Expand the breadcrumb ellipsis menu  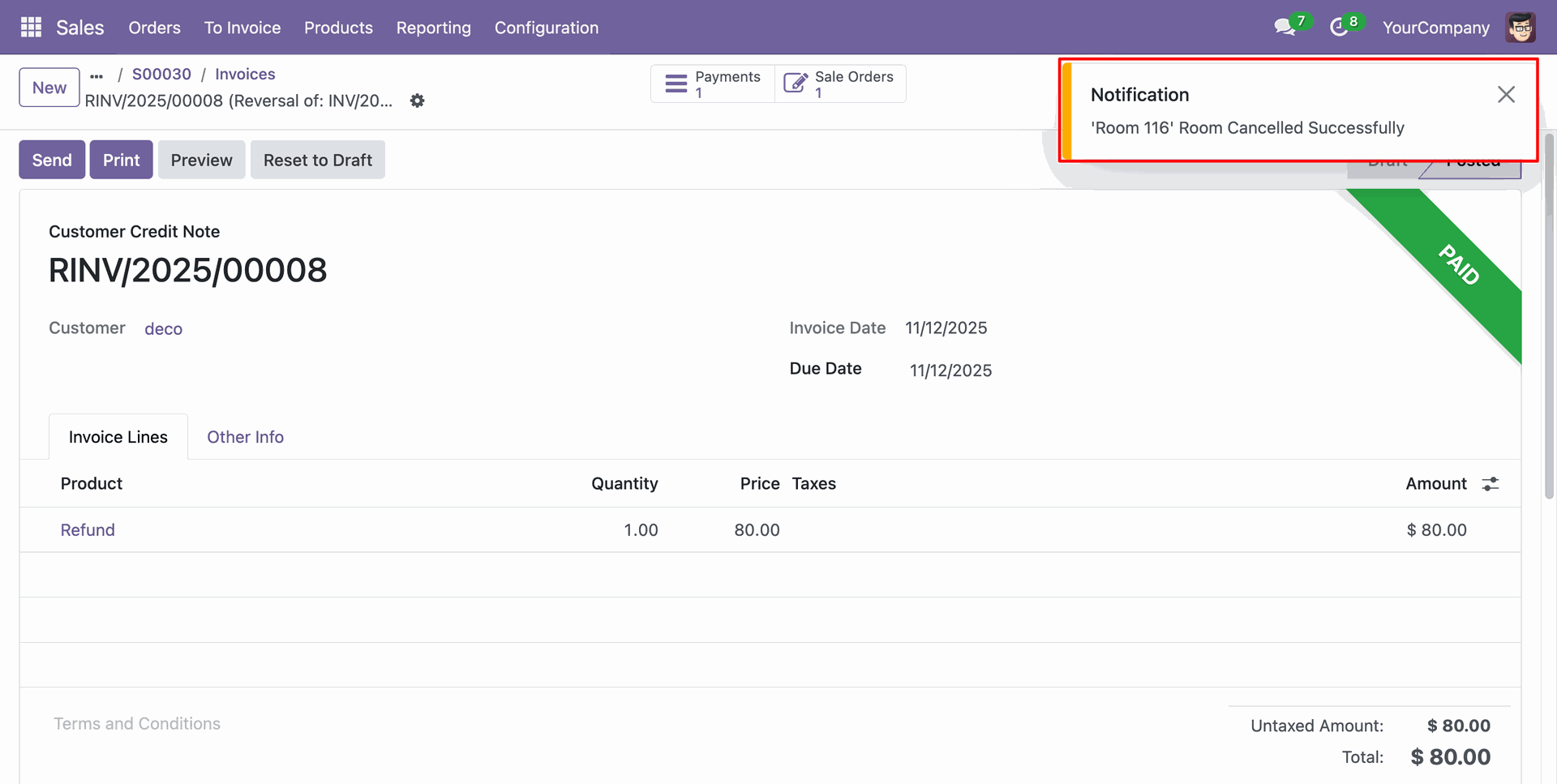97,75
